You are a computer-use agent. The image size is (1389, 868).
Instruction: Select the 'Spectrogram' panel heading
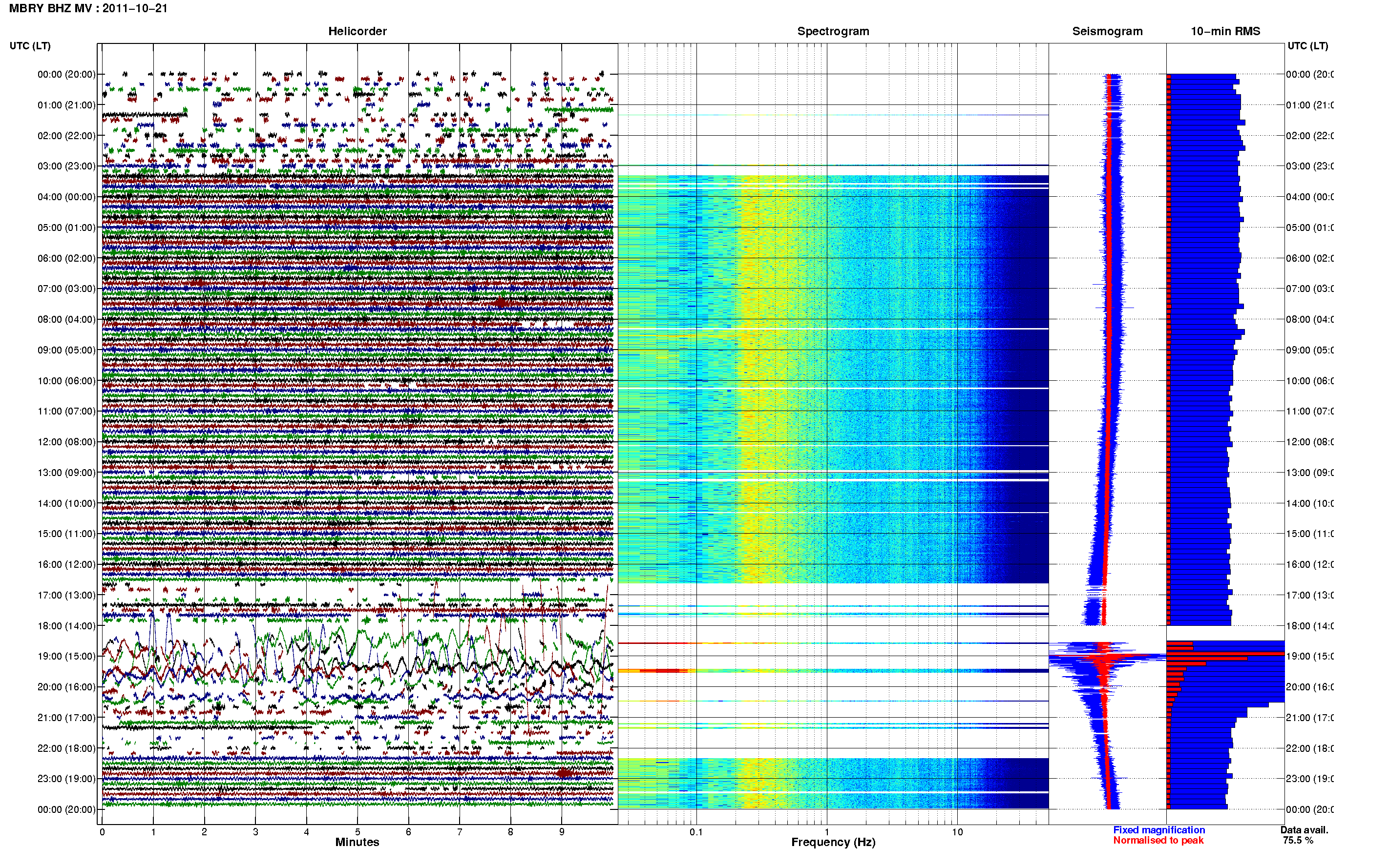(833, 31)
